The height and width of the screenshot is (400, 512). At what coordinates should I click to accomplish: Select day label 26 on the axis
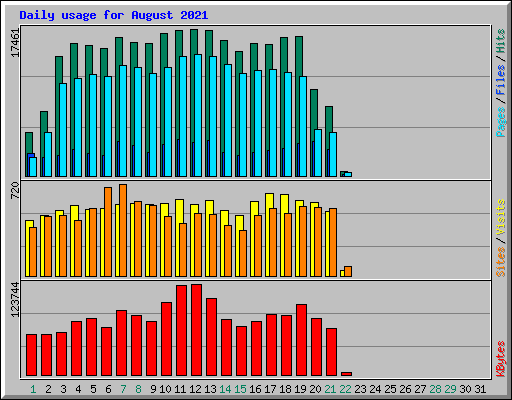(405, 389)
